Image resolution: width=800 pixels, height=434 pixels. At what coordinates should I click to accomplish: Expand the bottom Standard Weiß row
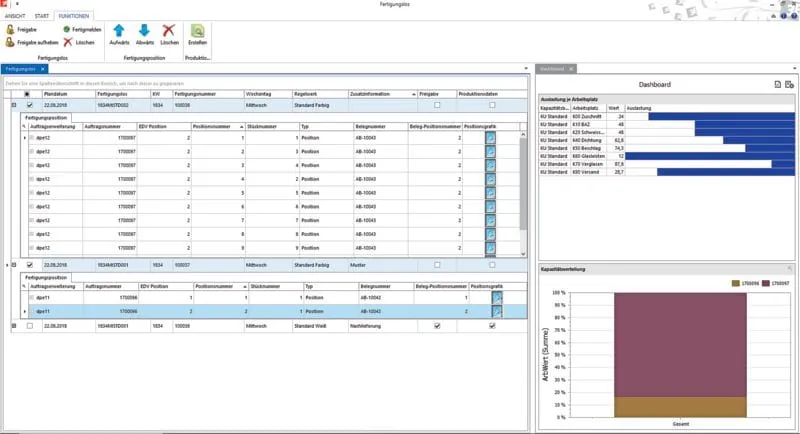pyautogui.click(x=13, y=326)
